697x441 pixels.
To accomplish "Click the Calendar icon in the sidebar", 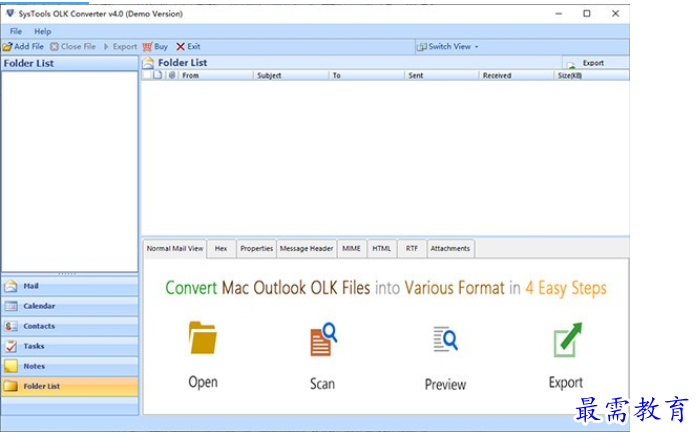I will [11, 306].
